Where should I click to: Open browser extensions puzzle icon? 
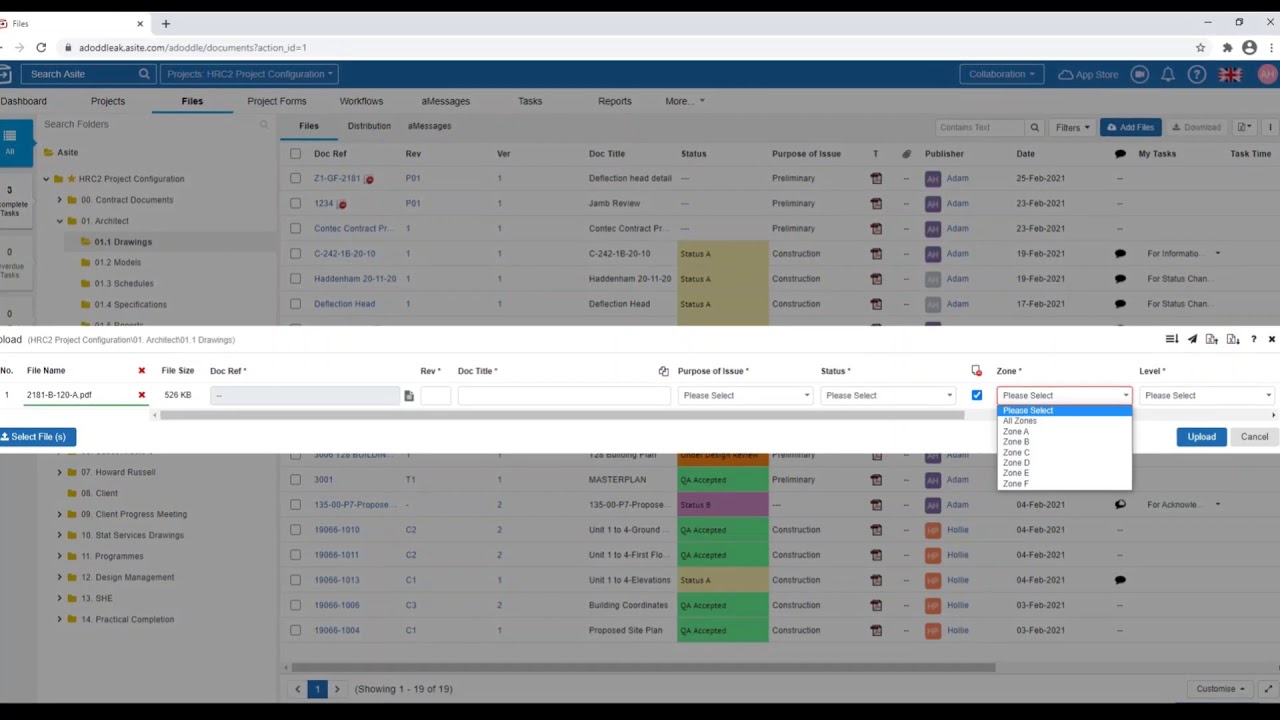pyautogui.click(x=1227, y=47)
